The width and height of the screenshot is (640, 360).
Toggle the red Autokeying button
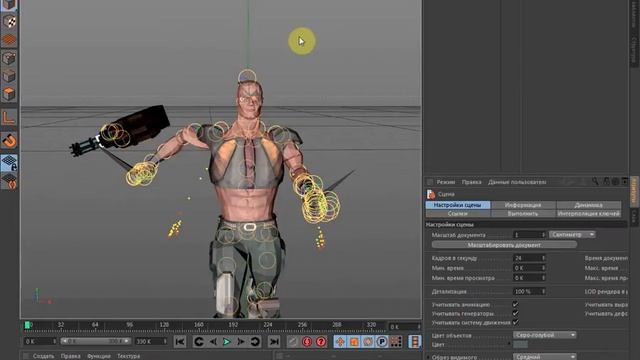pos(307,342)
